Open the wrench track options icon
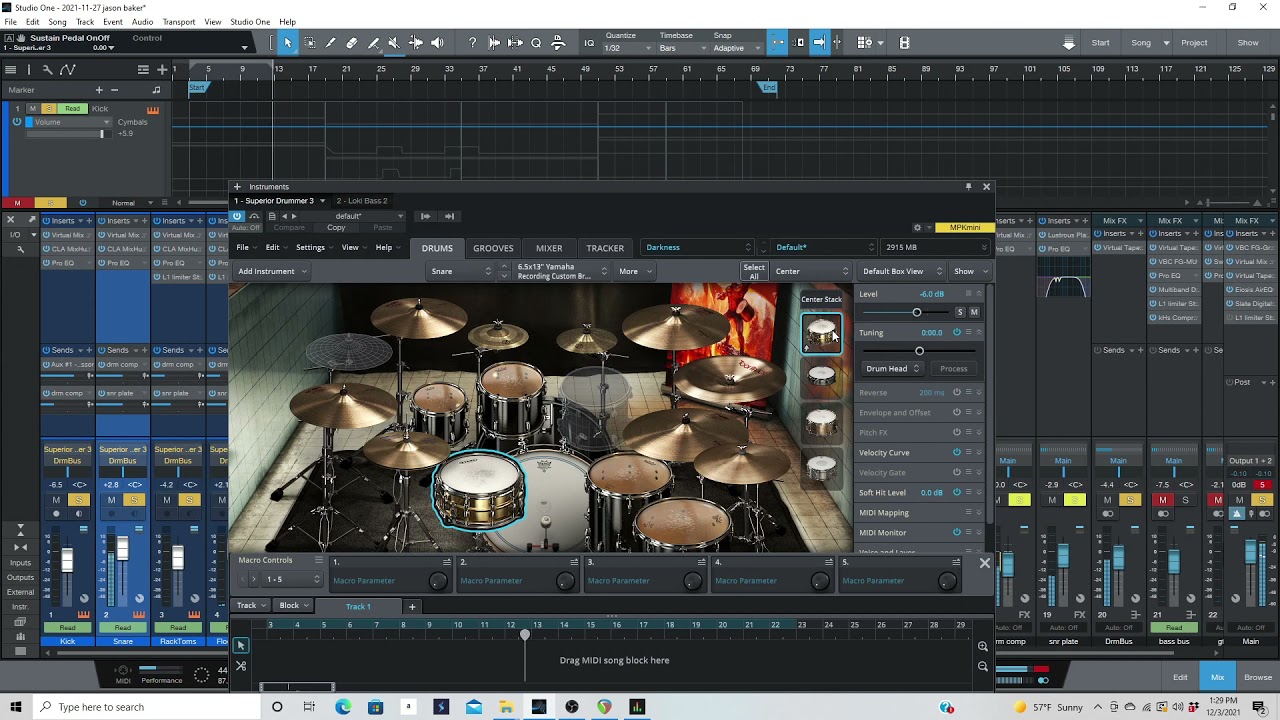Image resolution: width=1280 pixels, height=720 pixels. click(x=47, y=69)
